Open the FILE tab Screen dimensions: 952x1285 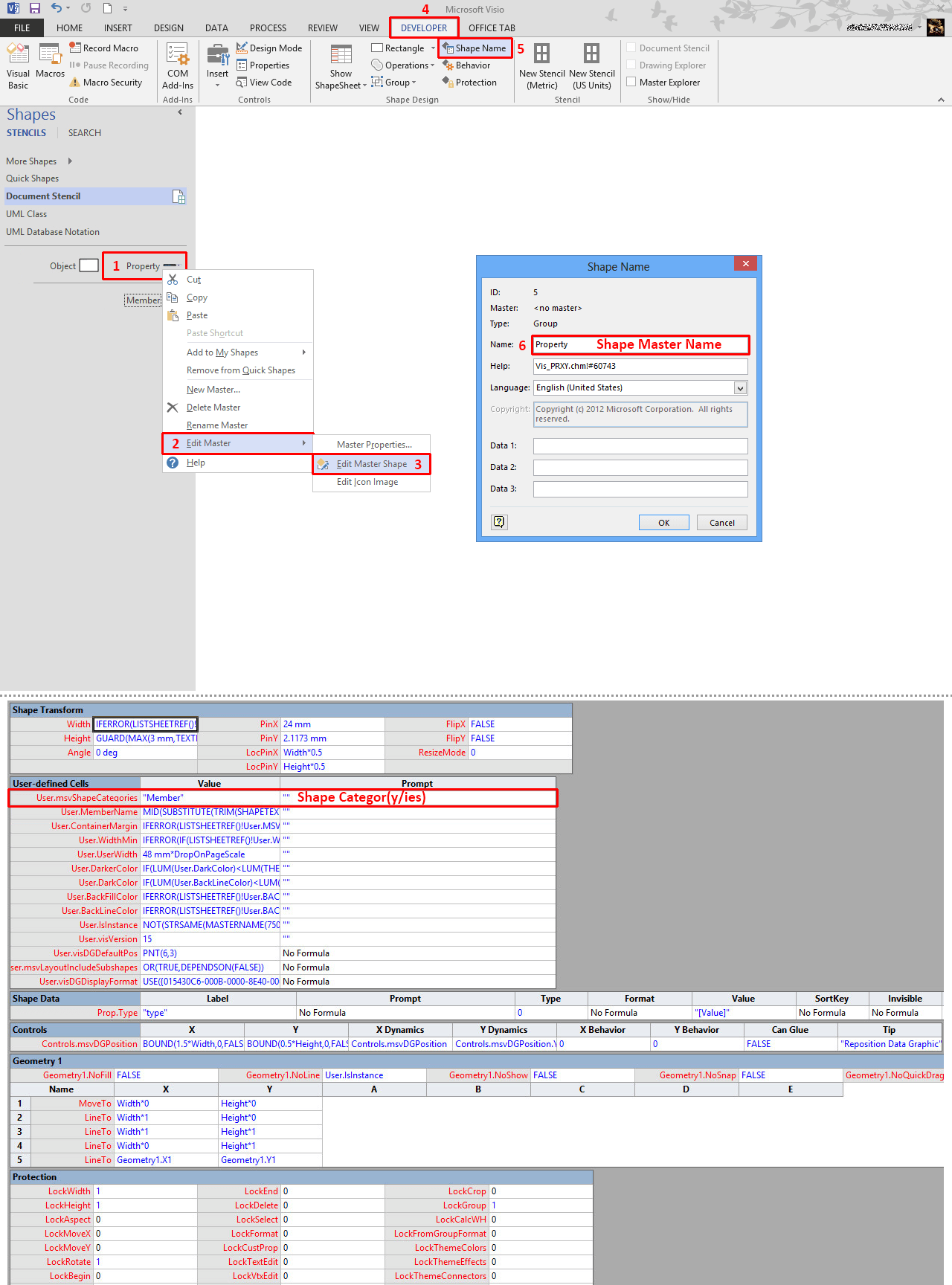(22, 28)
